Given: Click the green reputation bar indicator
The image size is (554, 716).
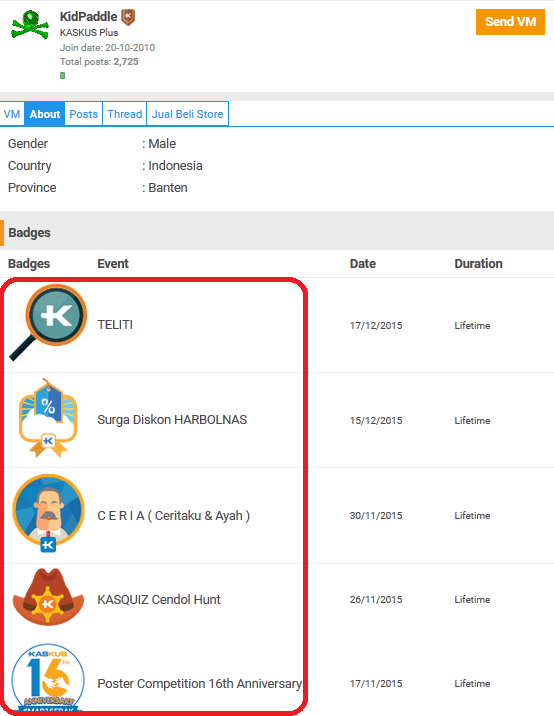Looking at the screenshot, I should (63, 75).
